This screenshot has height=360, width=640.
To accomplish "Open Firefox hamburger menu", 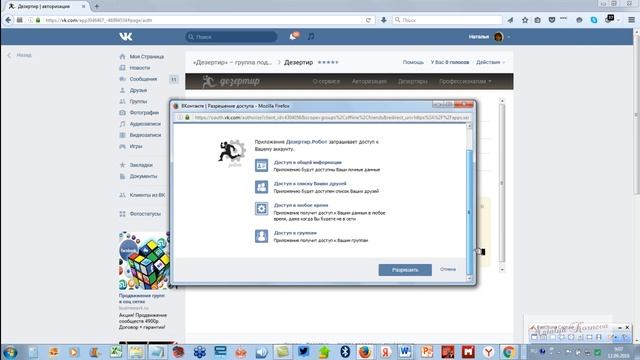I will point(631,20).
